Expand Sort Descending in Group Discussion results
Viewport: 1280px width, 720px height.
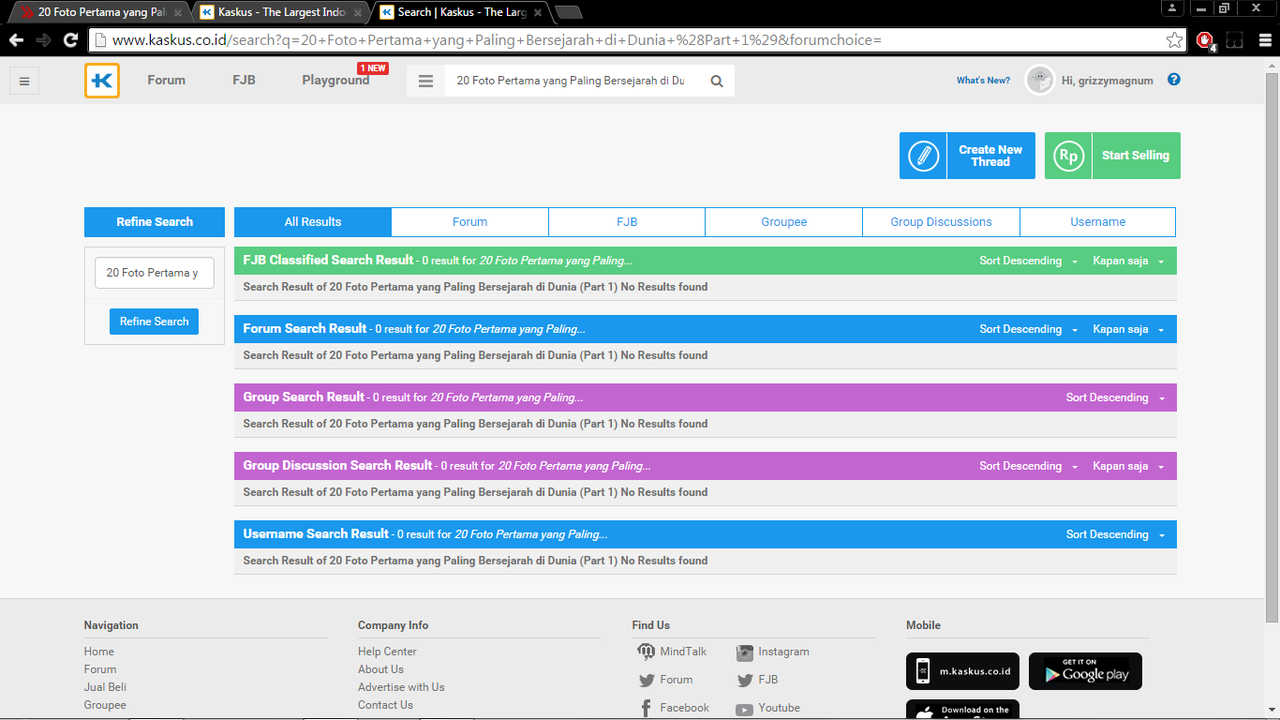pos(1029,466)
